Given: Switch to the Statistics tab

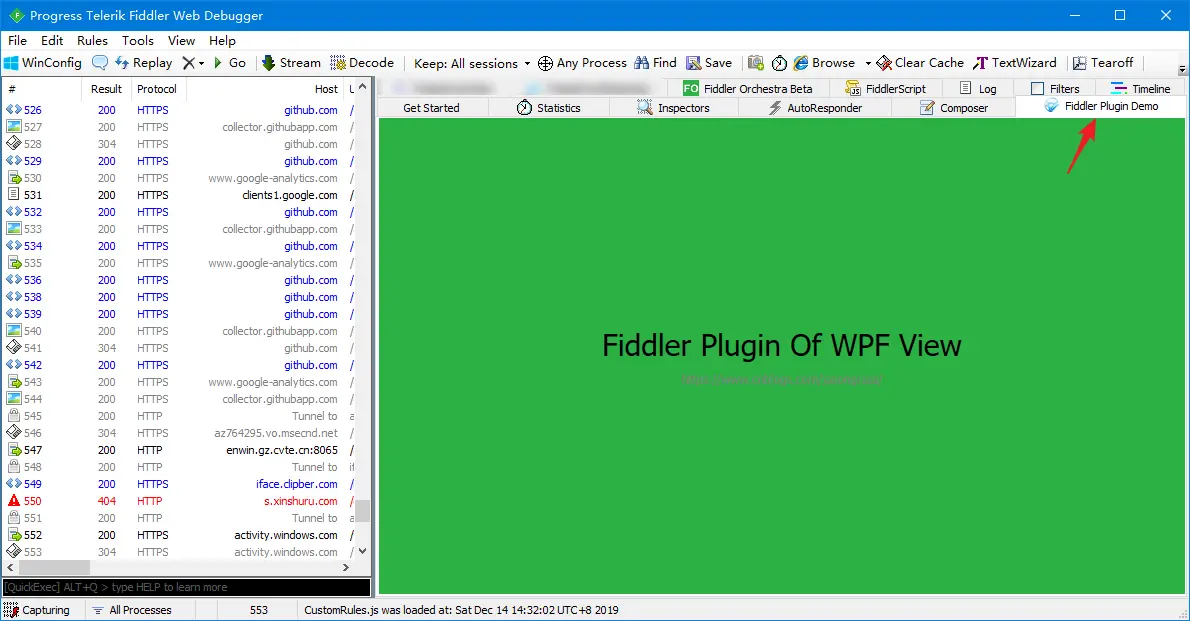Looking at the screenshot, I should point(549,108).
